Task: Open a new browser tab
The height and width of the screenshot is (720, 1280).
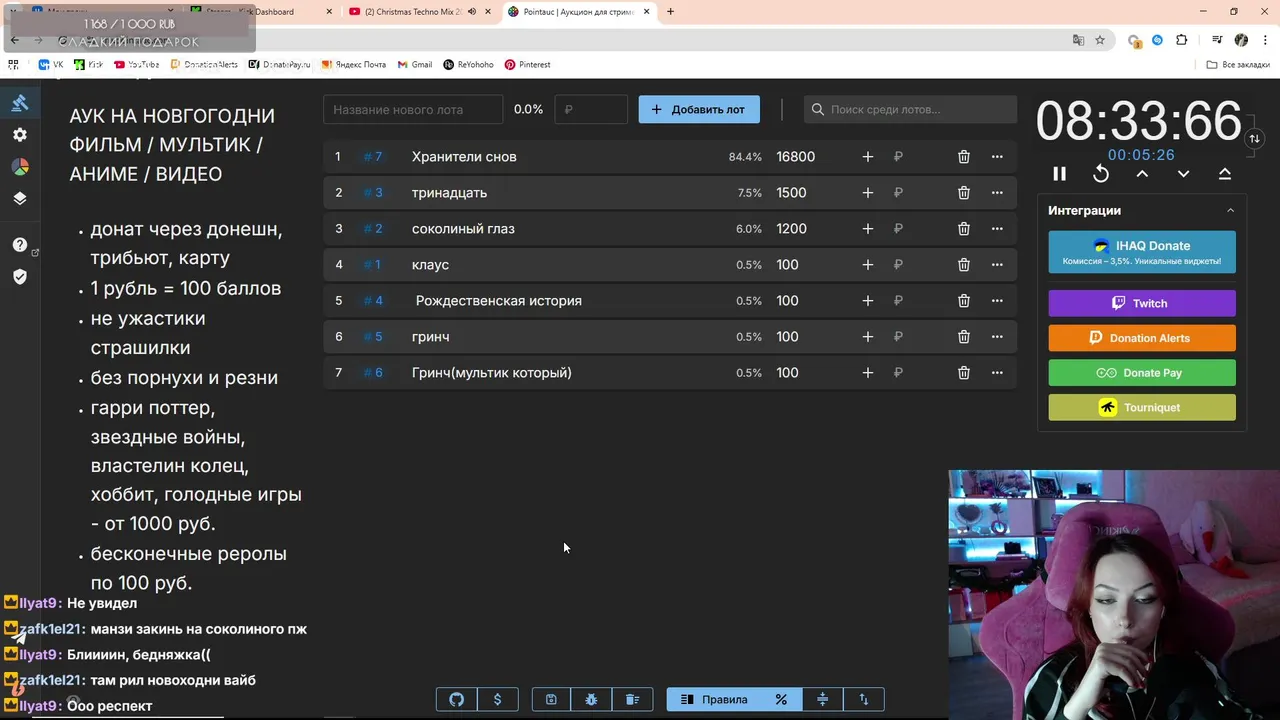Action: [x=670, y=12]
